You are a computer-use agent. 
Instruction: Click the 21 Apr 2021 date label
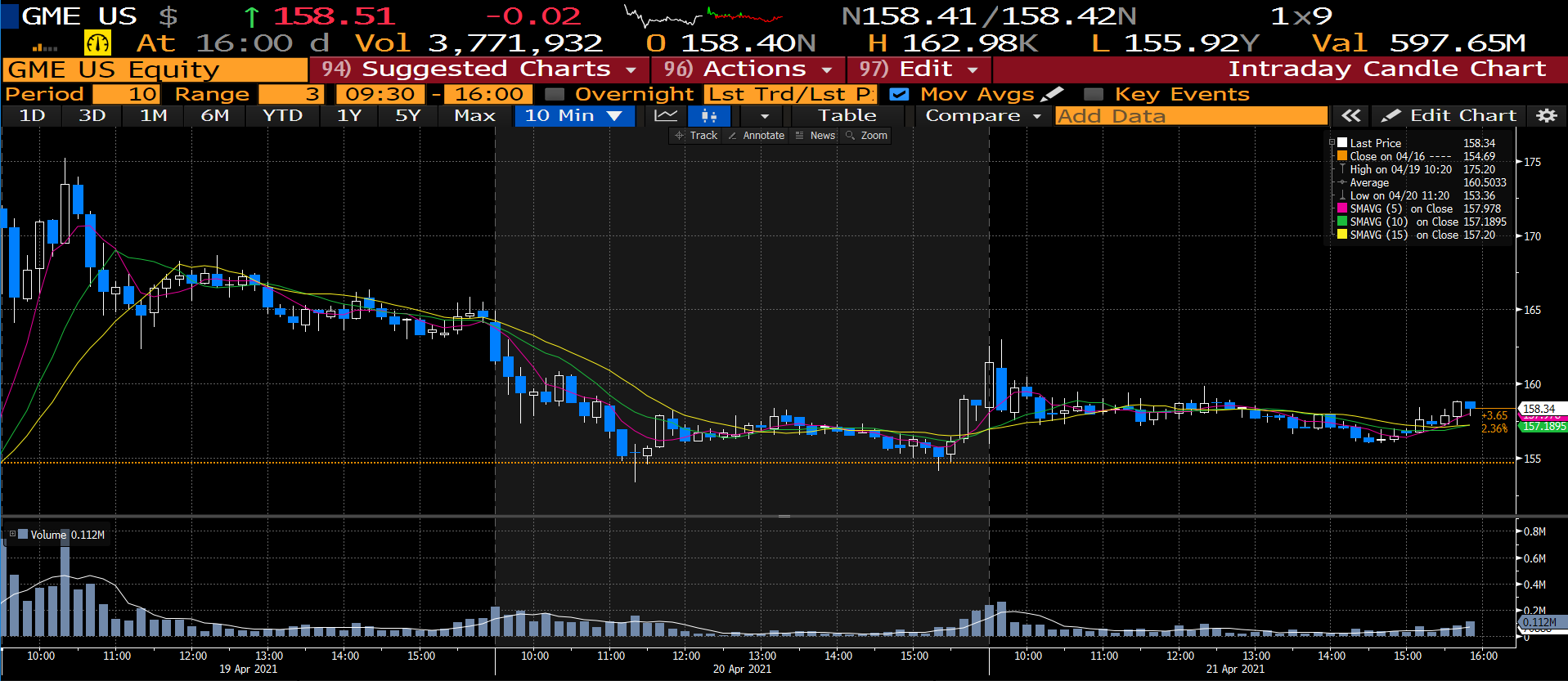click(1235, 669)
